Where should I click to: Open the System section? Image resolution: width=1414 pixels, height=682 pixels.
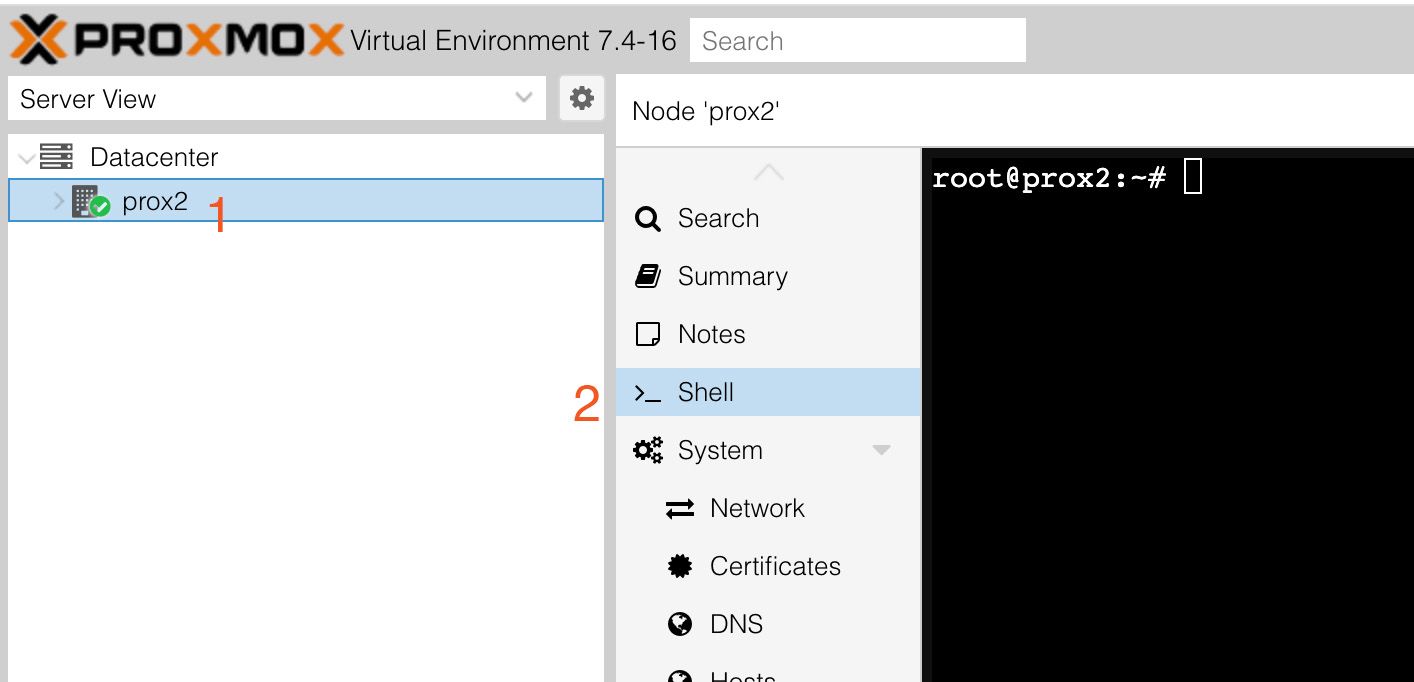pos(768,450)
